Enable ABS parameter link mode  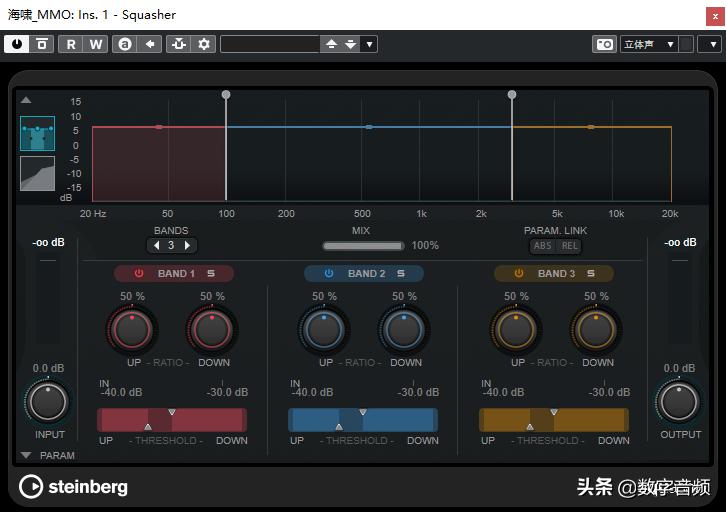[543, 246]
